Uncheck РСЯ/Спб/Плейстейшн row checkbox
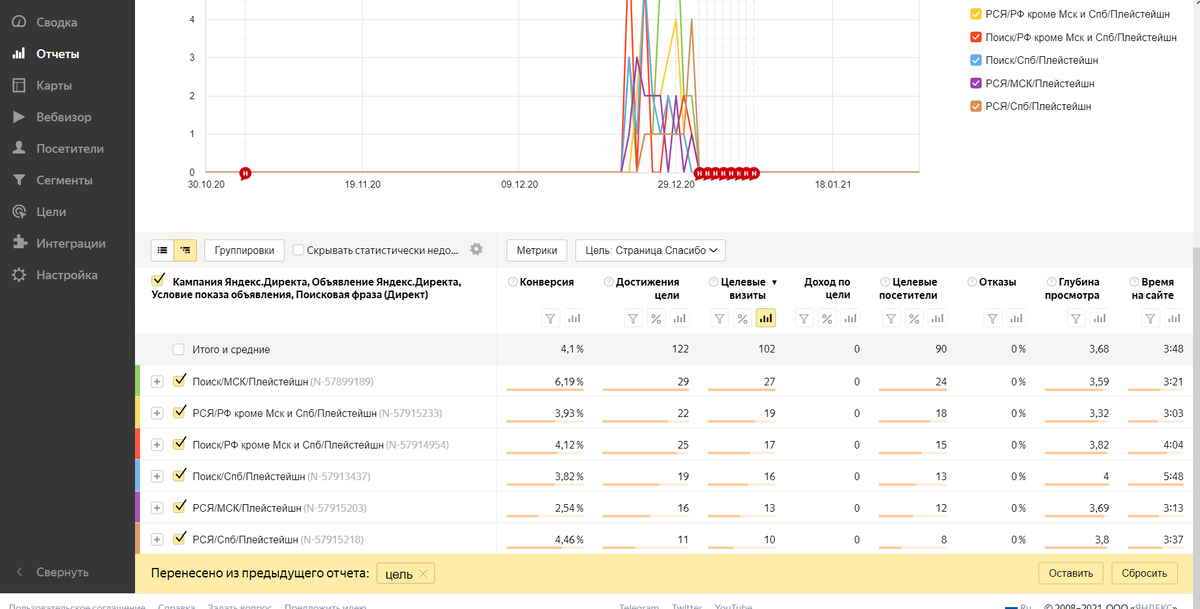This screenshot has width=1200, height=609. (x=180, y=538)
